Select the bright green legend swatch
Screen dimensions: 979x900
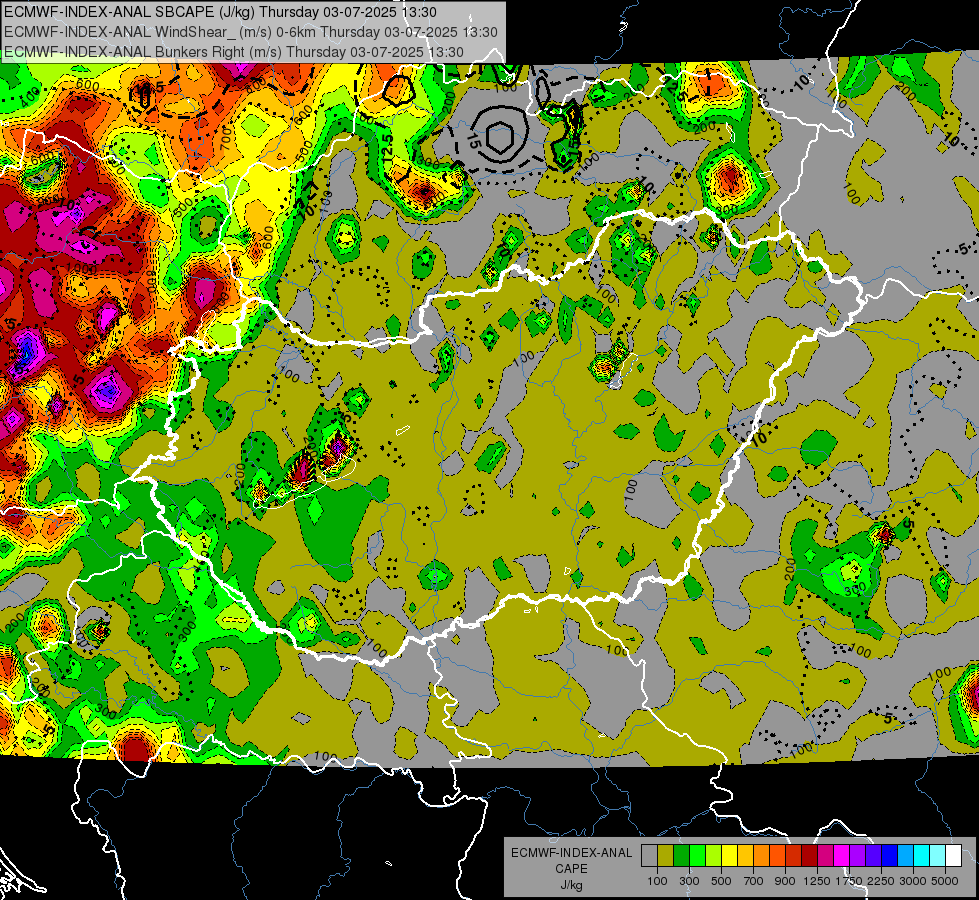coord(697,856)
